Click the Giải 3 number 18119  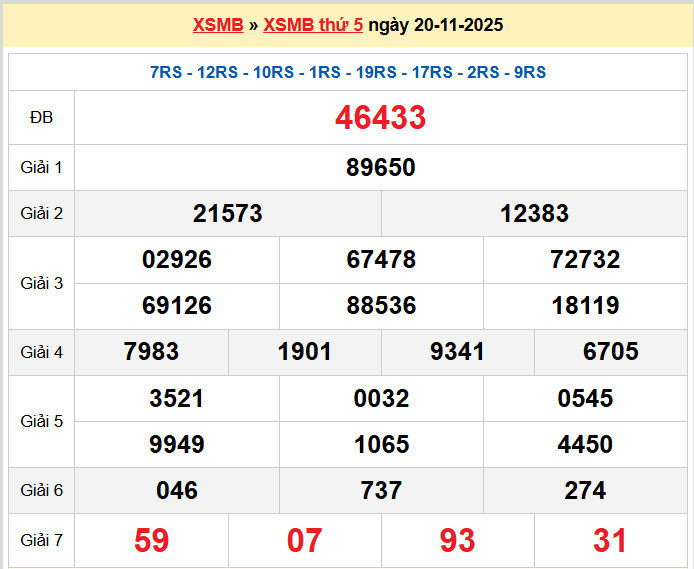pos(585,306)
